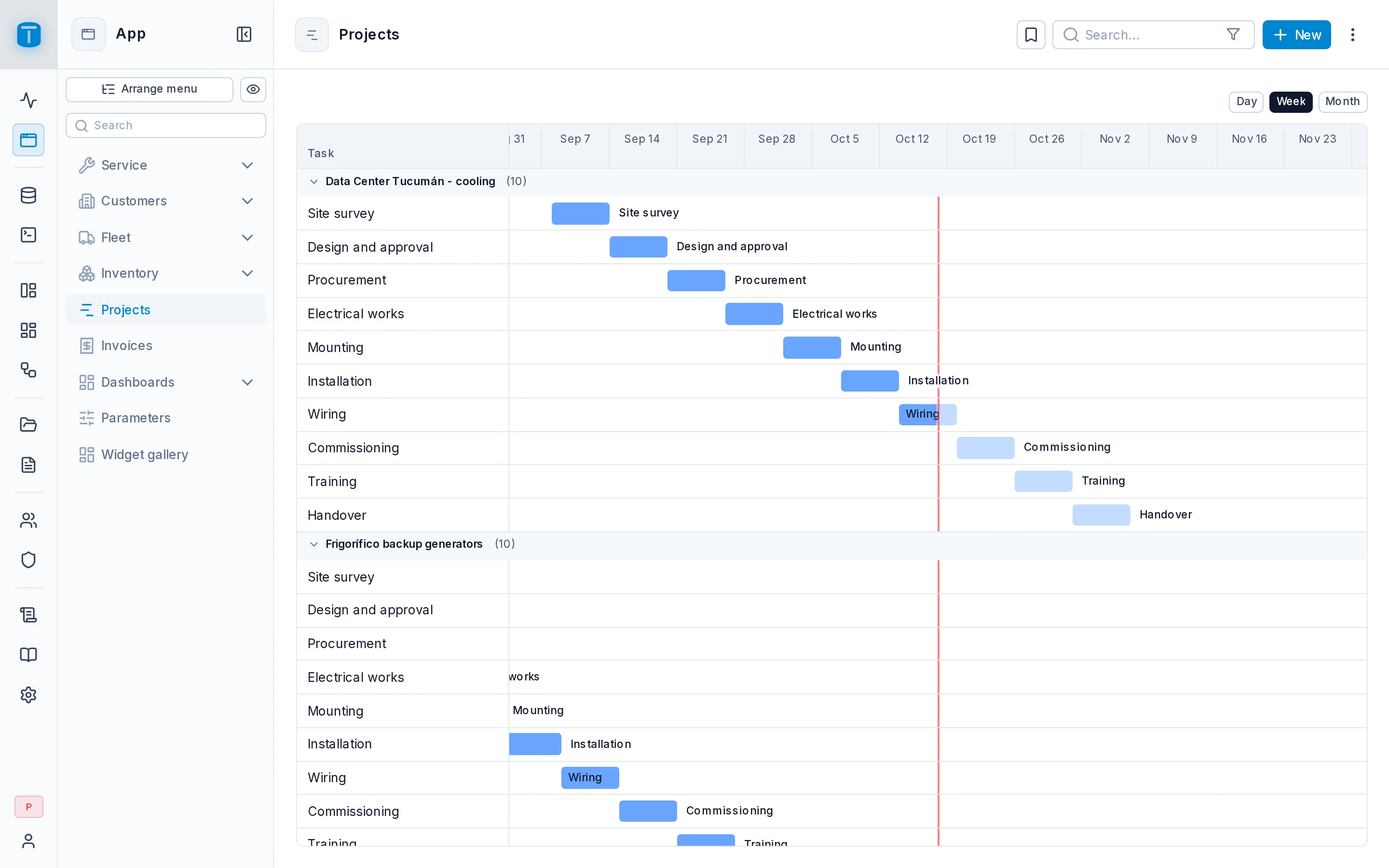Click the Wiring bar in Frigorífico project
The height and width of the screenshot is (868, 1389).
tap(590, 777)
